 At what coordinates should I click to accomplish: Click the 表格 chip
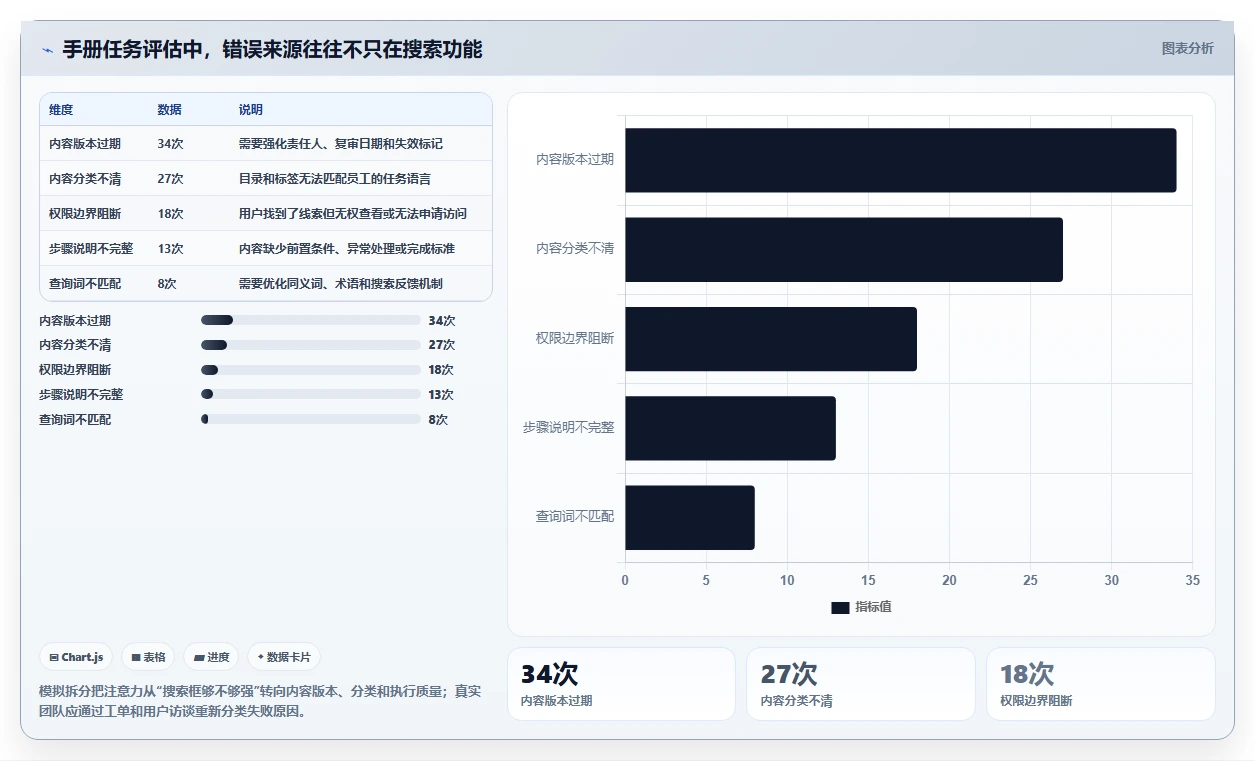pyautogui.click(x=148, y=657)
